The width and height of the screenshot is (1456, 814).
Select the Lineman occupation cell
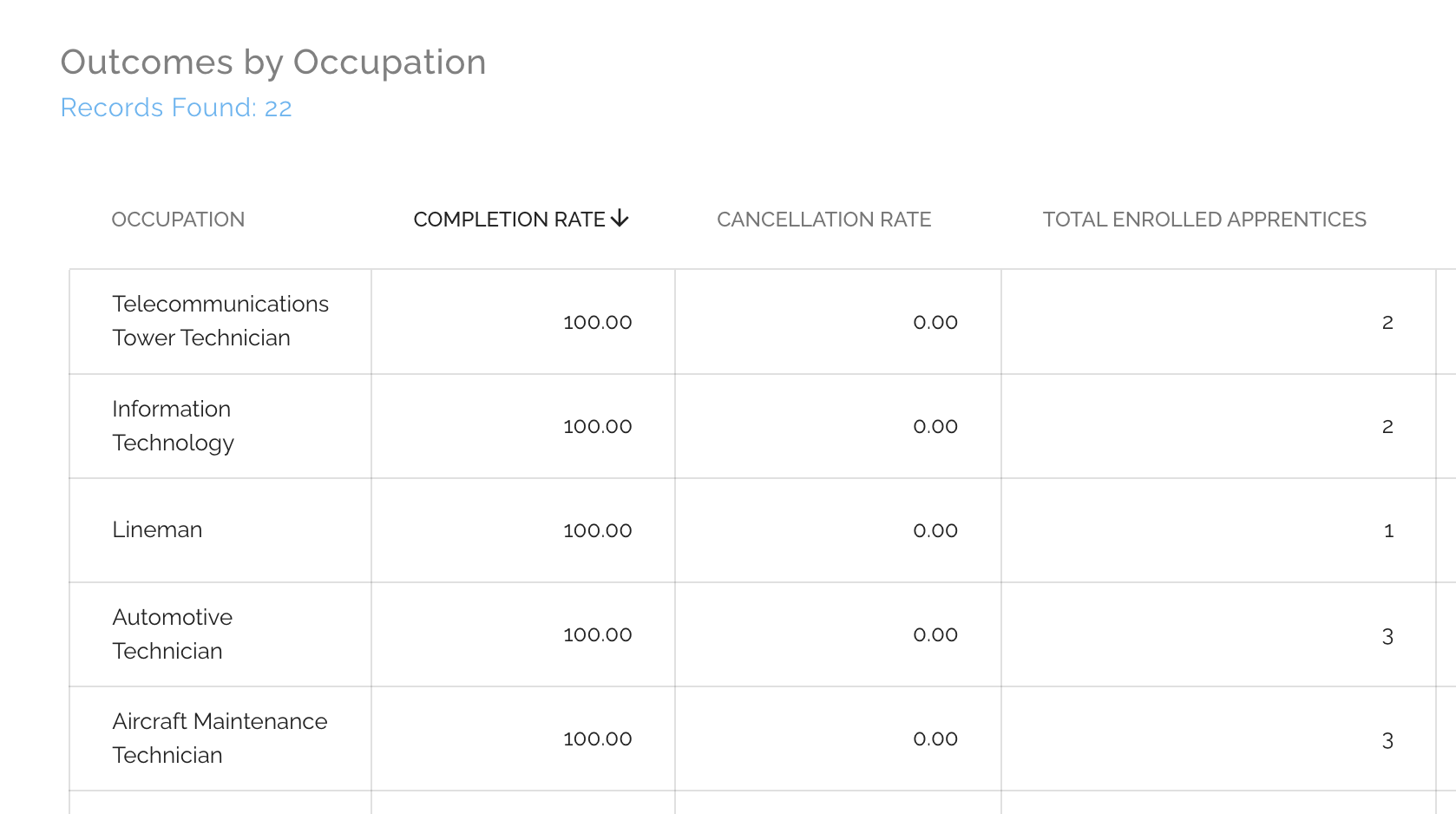(x=157, y=530)
